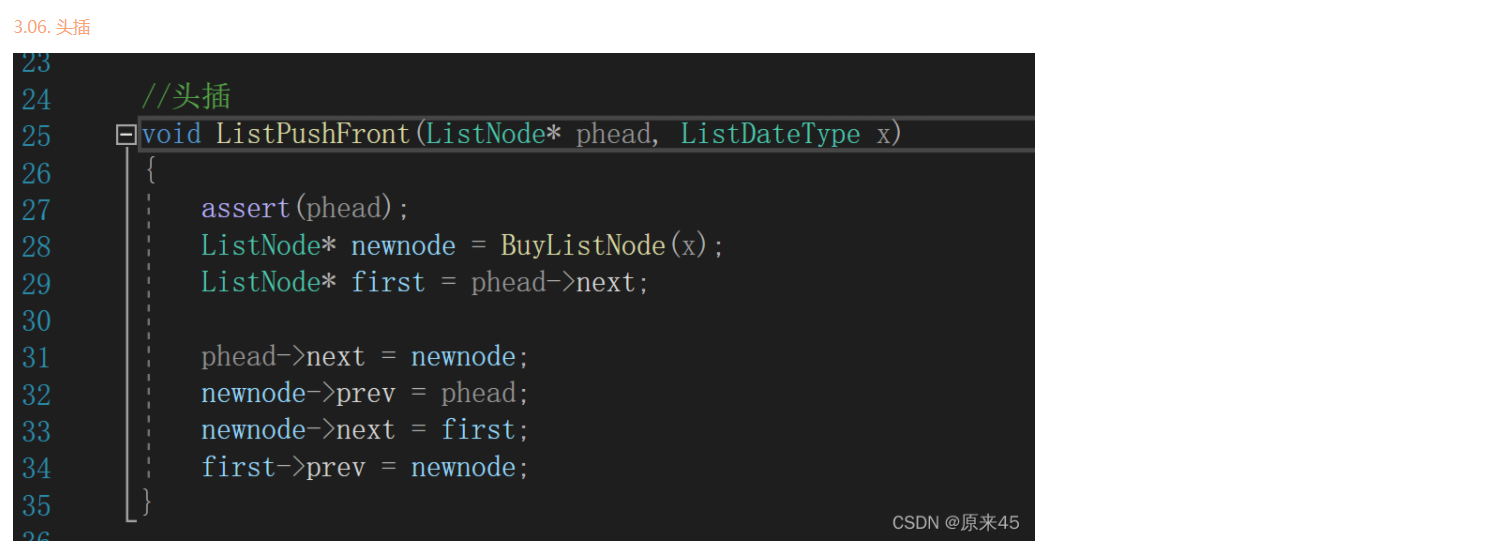Click the closing brace on line 35
This screenshot has width=1499, height=553.
pos(148,501)
